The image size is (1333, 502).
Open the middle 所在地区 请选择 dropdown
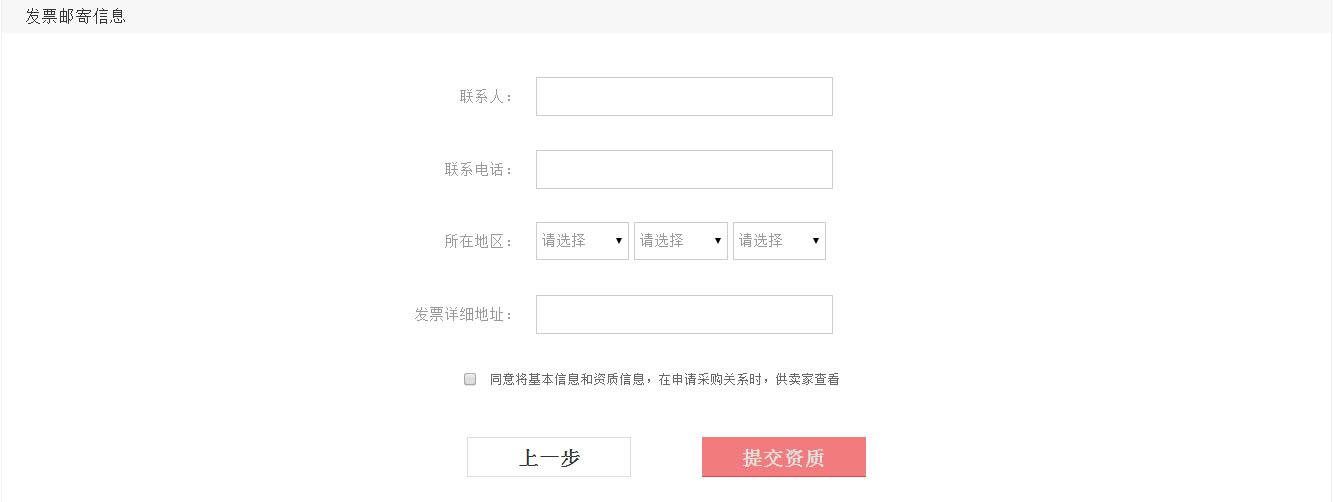click(680, 241)
